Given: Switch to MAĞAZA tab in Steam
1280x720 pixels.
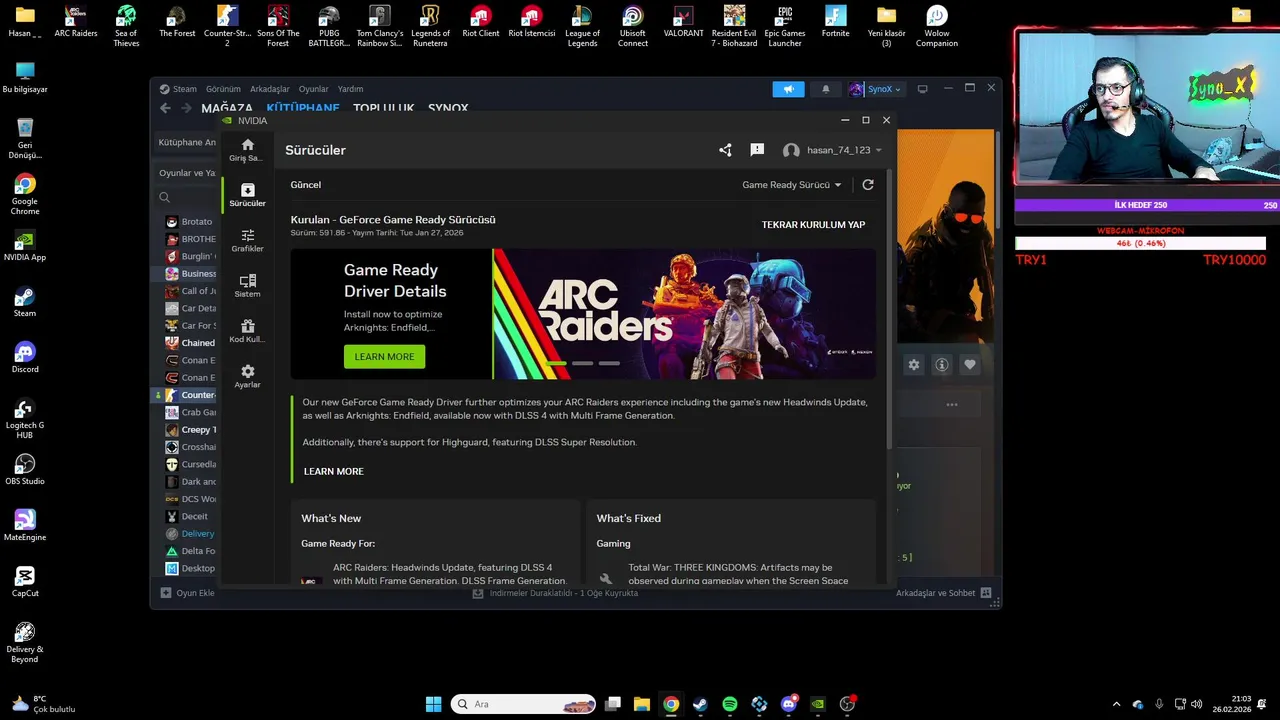Looking at the screenshot, I should coord(227,108).
